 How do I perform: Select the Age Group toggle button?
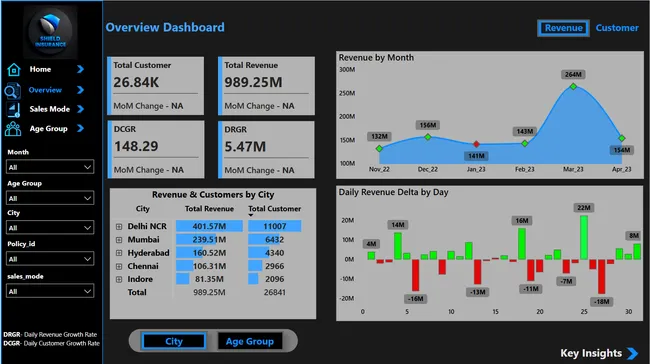click(250, 341)
